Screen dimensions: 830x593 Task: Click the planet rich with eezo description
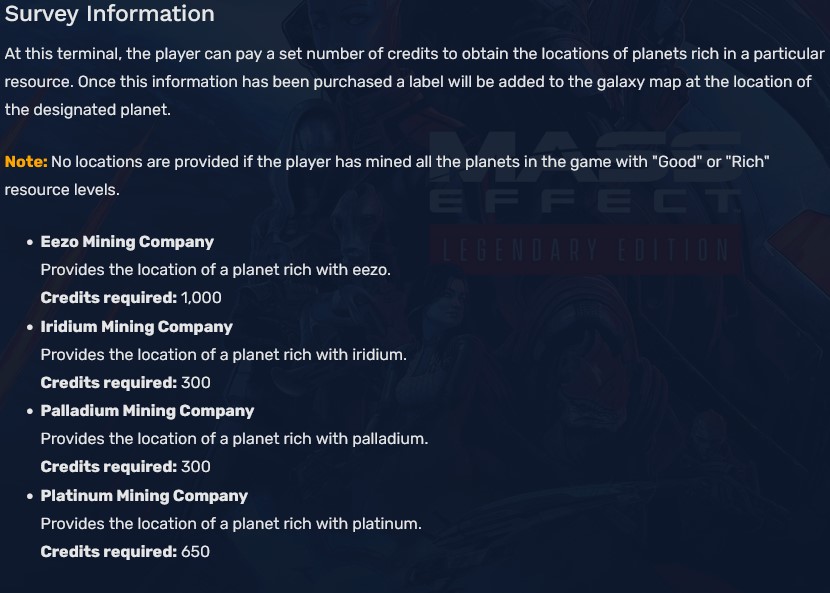pos(215,270)
